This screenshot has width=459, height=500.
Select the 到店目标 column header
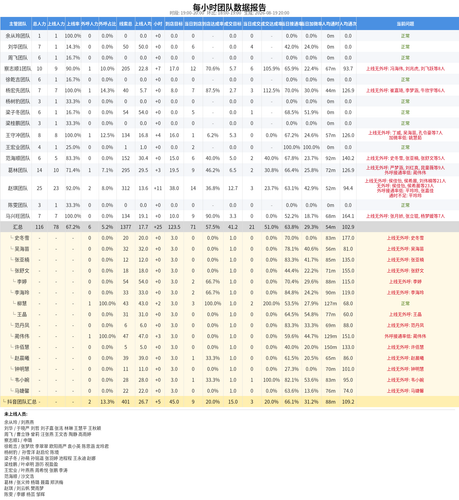pos(174,24)
